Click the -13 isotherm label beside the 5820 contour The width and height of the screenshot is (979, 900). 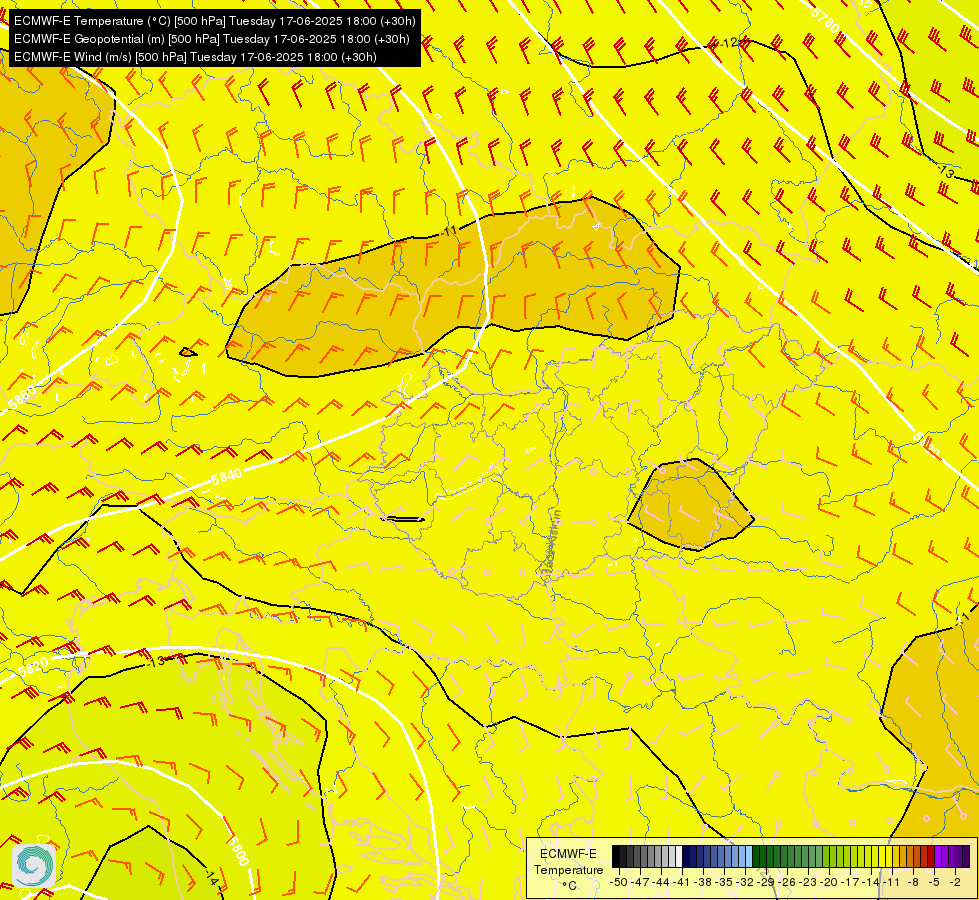tap(156, 661)
